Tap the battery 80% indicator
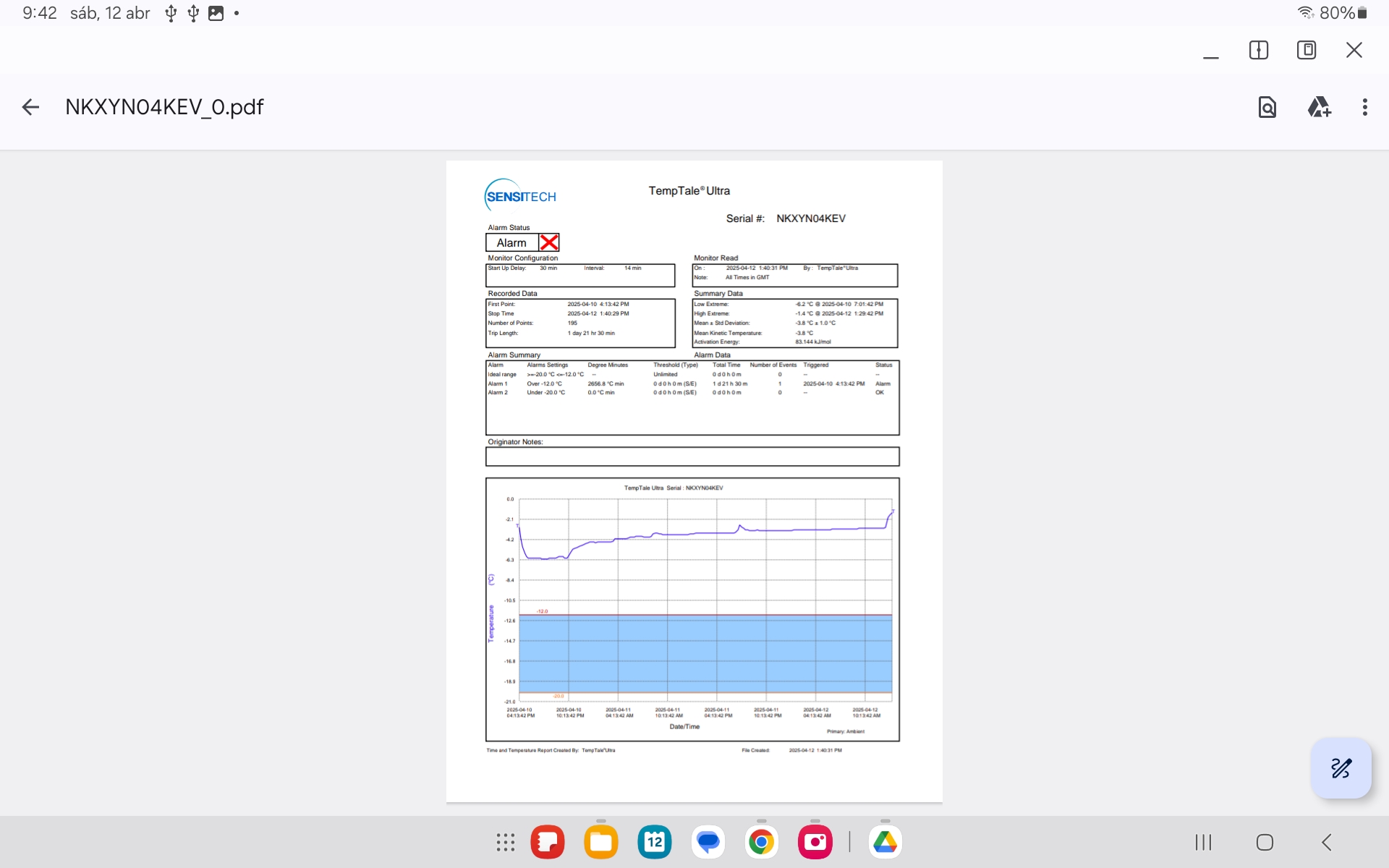 [x=1343, y=12]
